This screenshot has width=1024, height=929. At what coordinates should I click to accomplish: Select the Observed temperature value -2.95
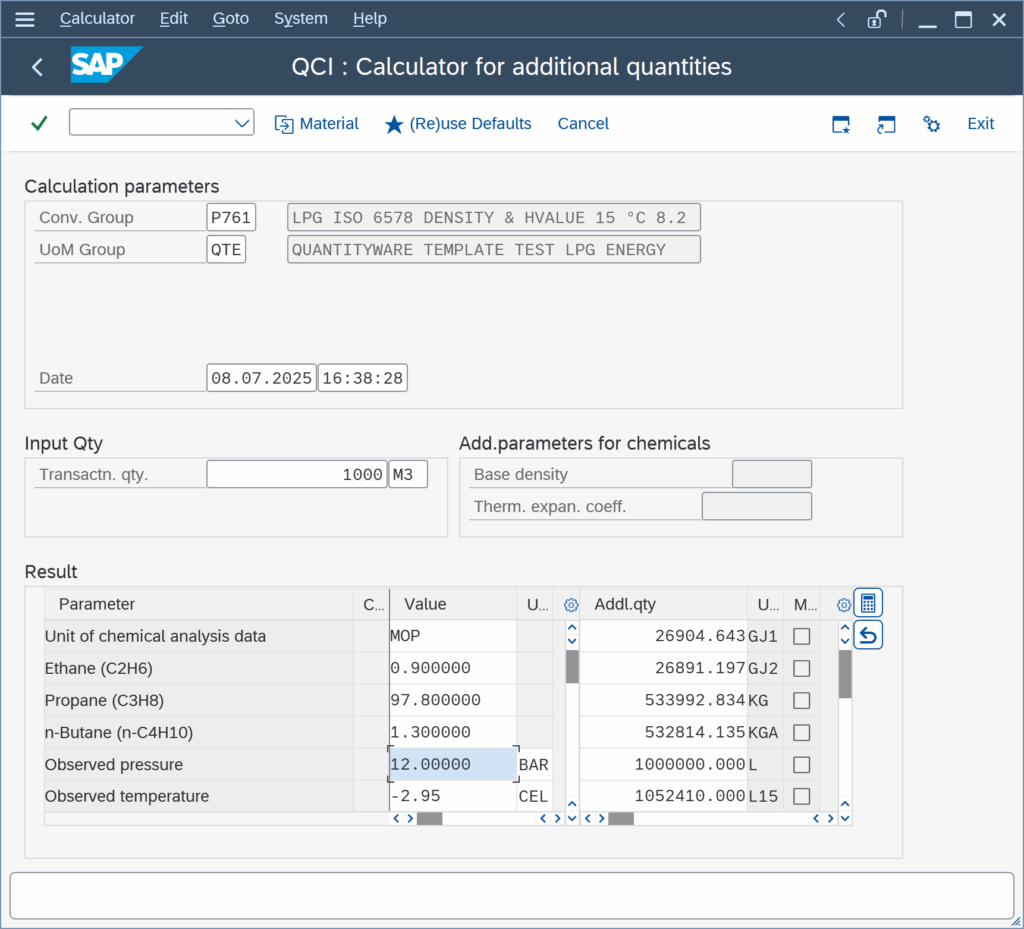pos(453,796)
